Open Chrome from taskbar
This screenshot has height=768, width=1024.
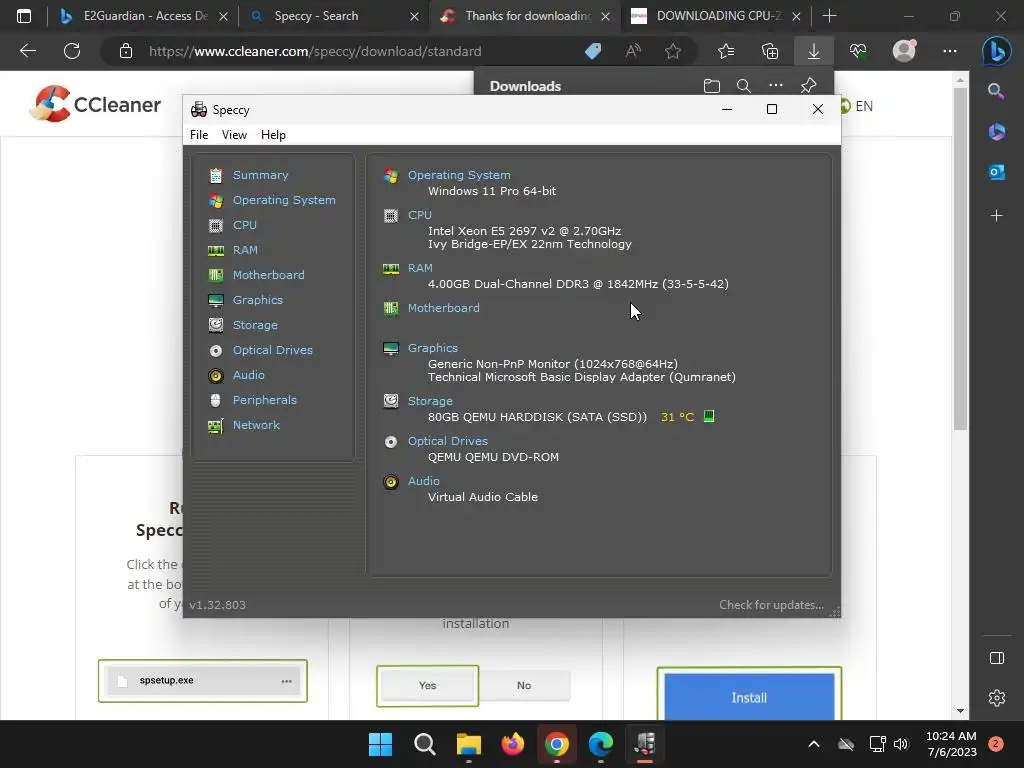556,744
